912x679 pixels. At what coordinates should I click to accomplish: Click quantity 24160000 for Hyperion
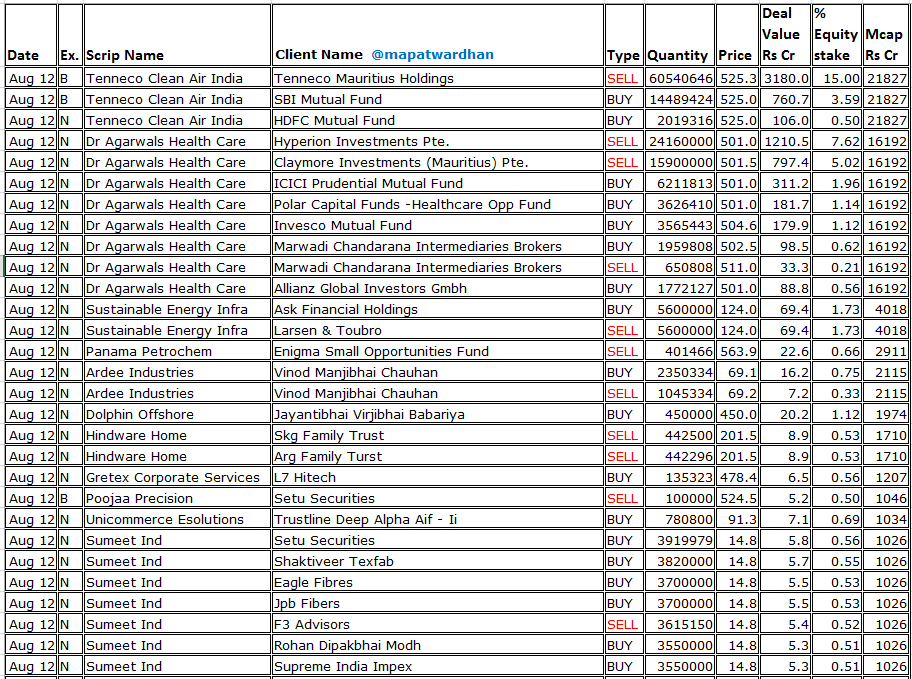681,141
